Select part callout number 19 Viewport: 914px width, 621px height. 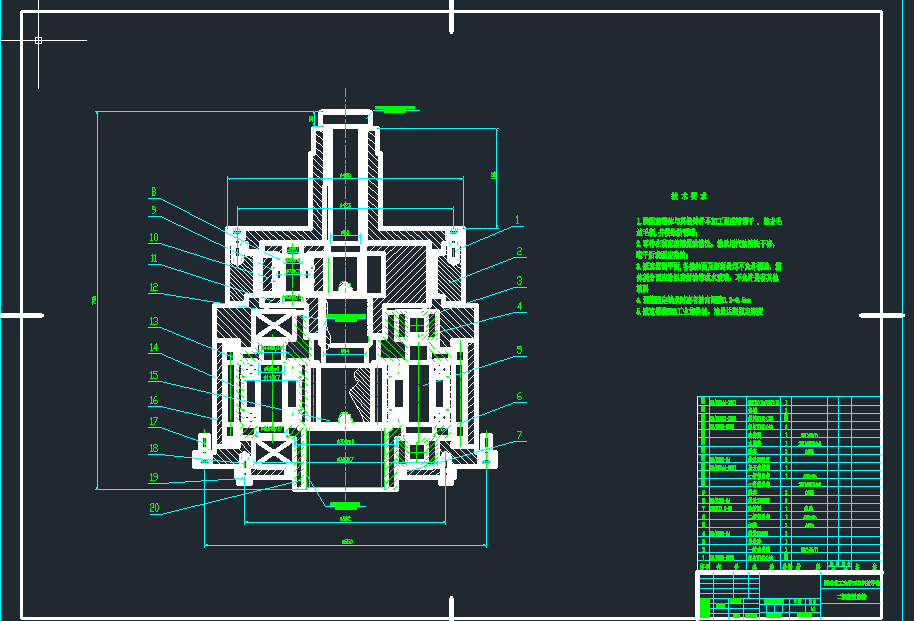tap(154, 477)
